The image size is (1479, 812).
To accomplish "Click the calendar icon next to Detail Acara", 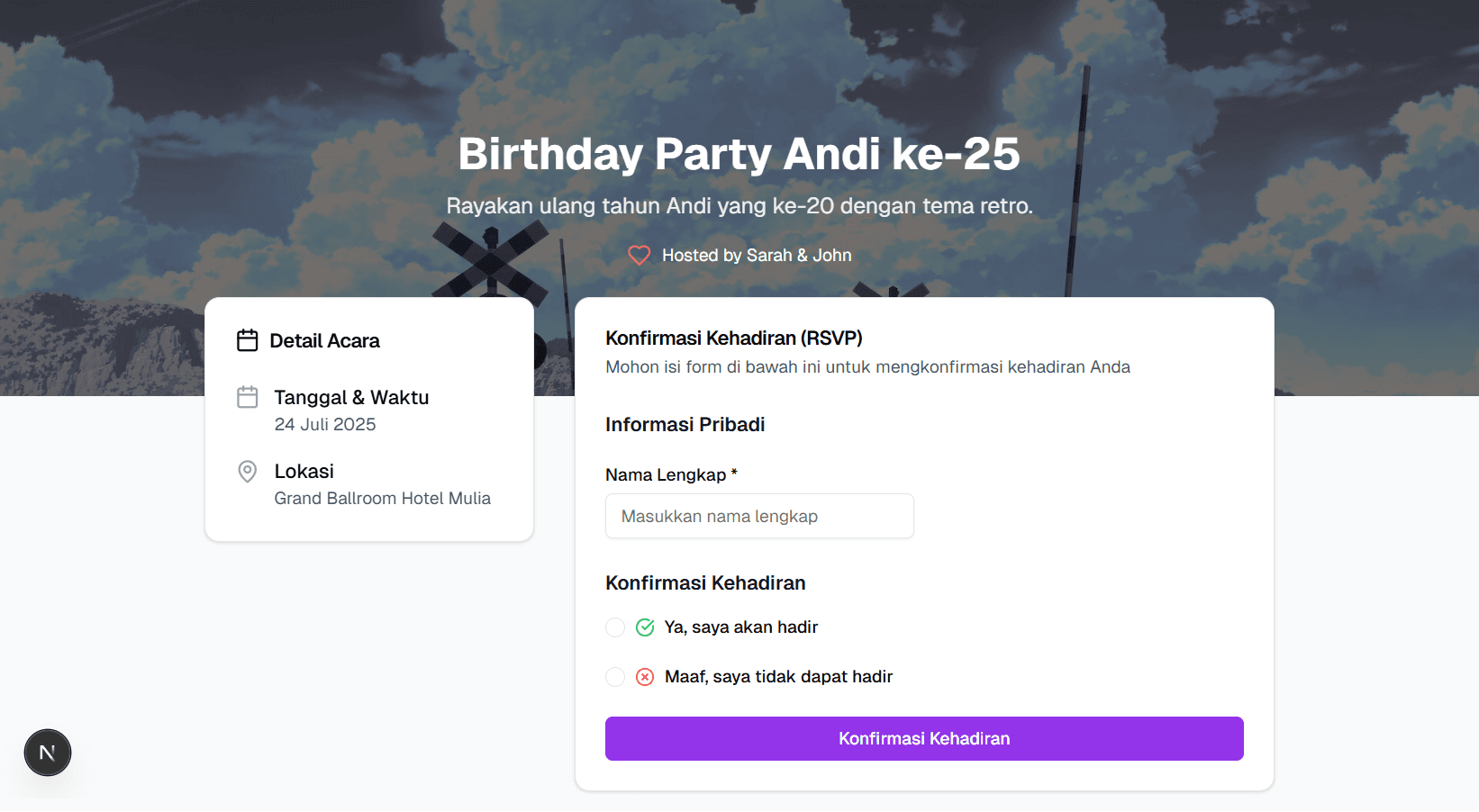I will tap(247, 340).
